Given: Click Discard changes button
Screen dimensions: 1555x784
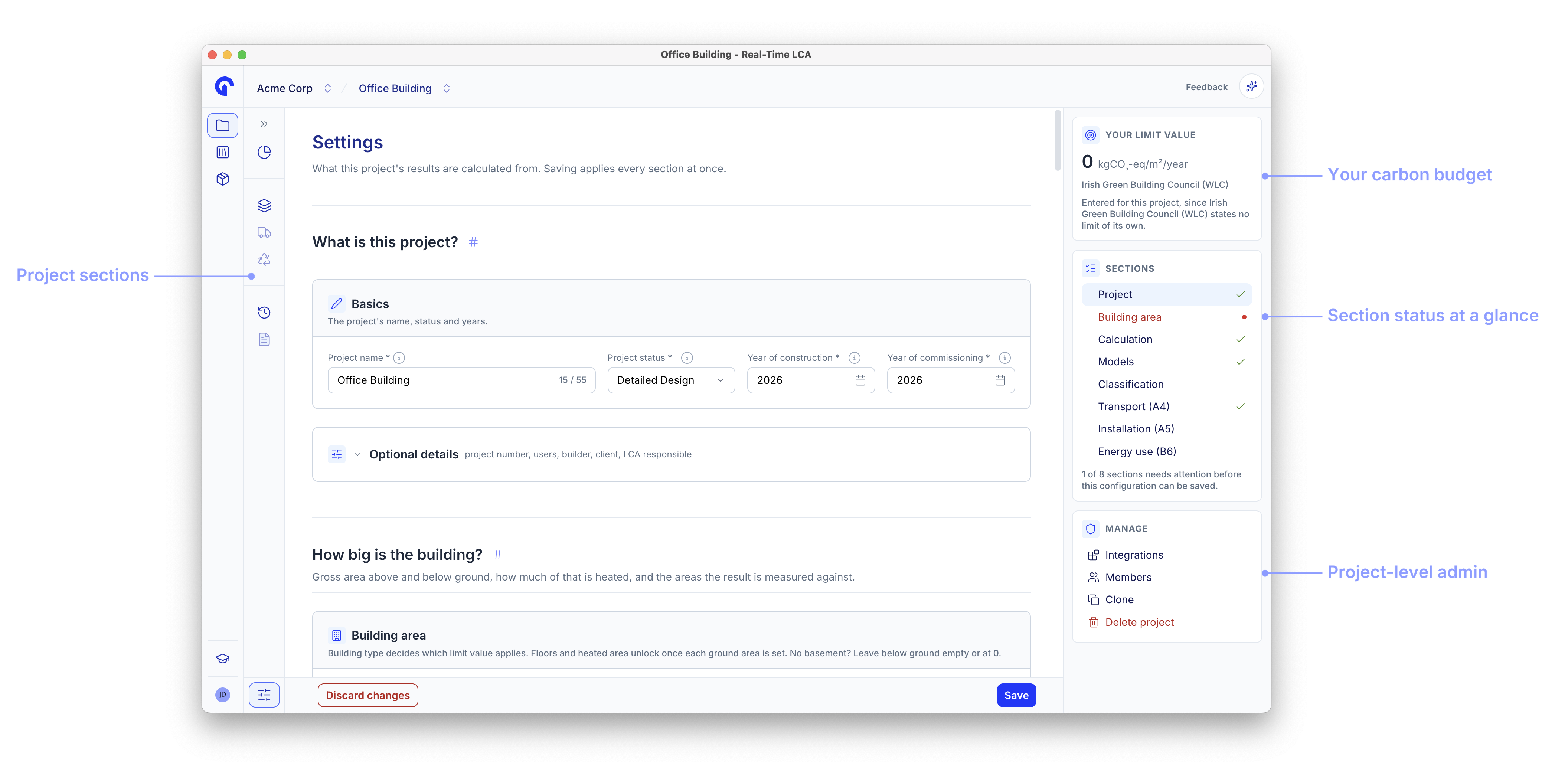Looking at the screenshot, I should 367,695.
